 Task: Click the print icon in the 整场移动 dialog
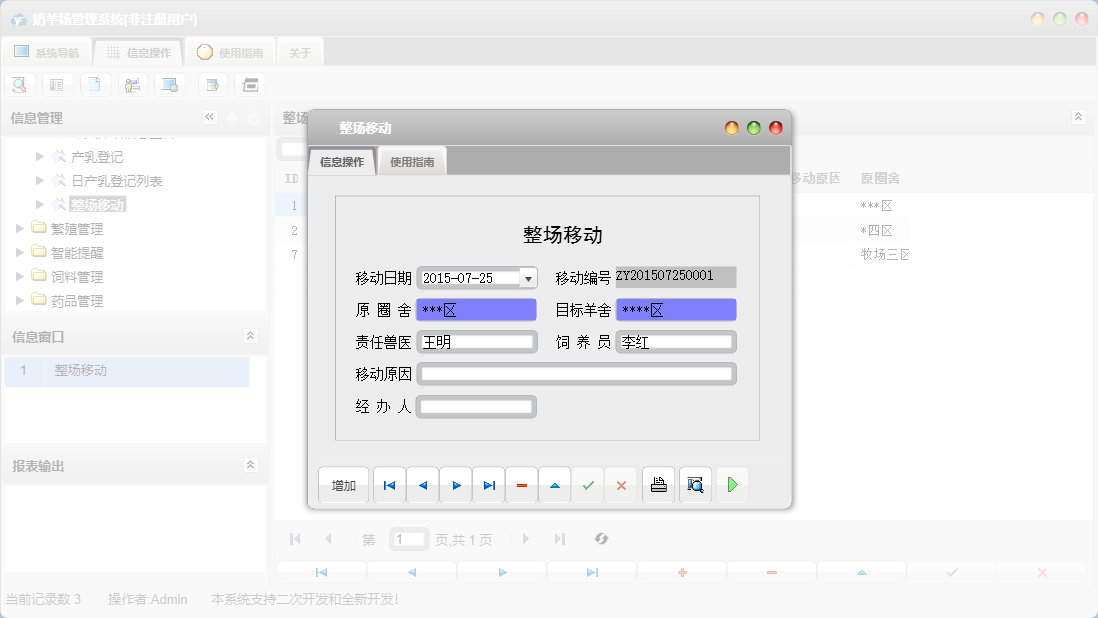pyautogui.click(x=658, y=484)
